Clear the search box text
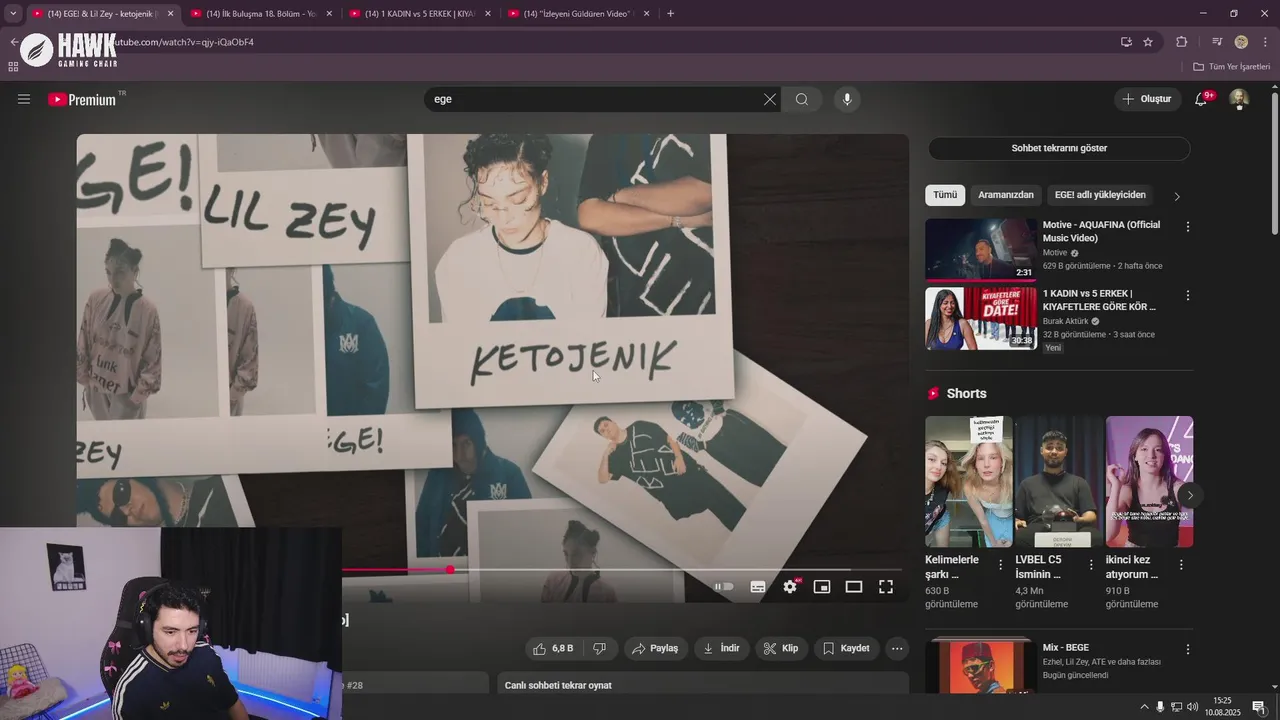Viewport: 1280px width, 720px height. (769, 99)
